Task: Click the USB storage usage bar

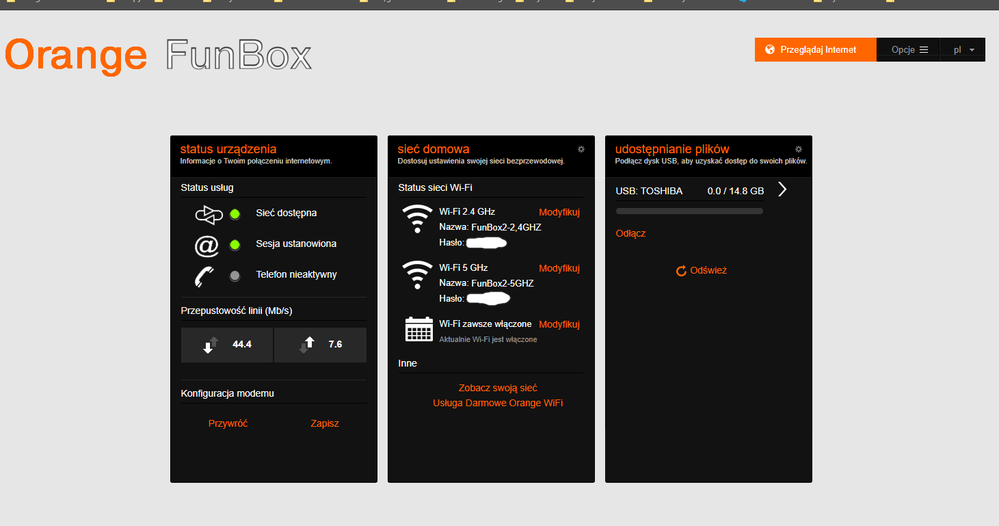Action: pos(689,211)
